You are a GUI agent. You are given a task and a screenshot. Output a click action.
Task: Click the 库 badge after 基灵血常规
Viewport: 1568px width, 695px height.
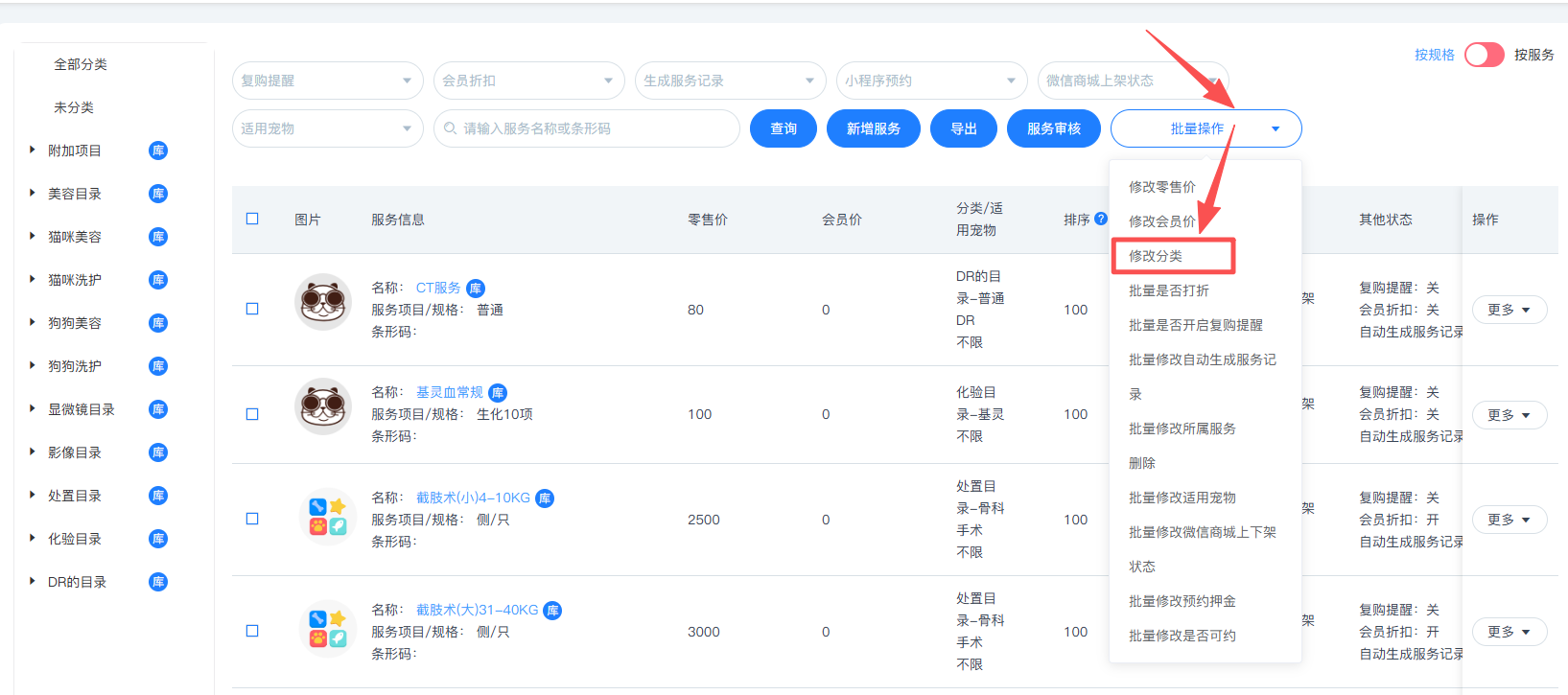(x=498, y=393)
